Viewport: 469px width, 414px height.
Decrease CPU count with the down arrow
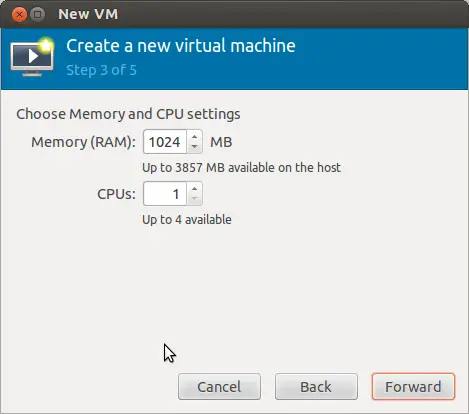pos(194,199)
